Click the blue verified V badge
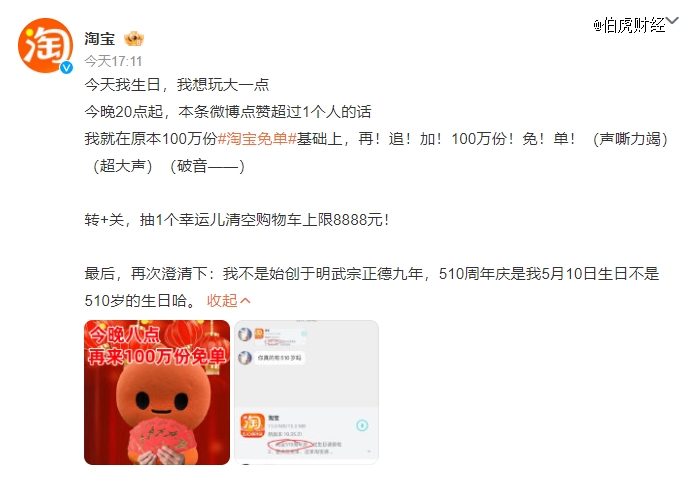This screenshot has height=478, width=689. tap(66, 67)
